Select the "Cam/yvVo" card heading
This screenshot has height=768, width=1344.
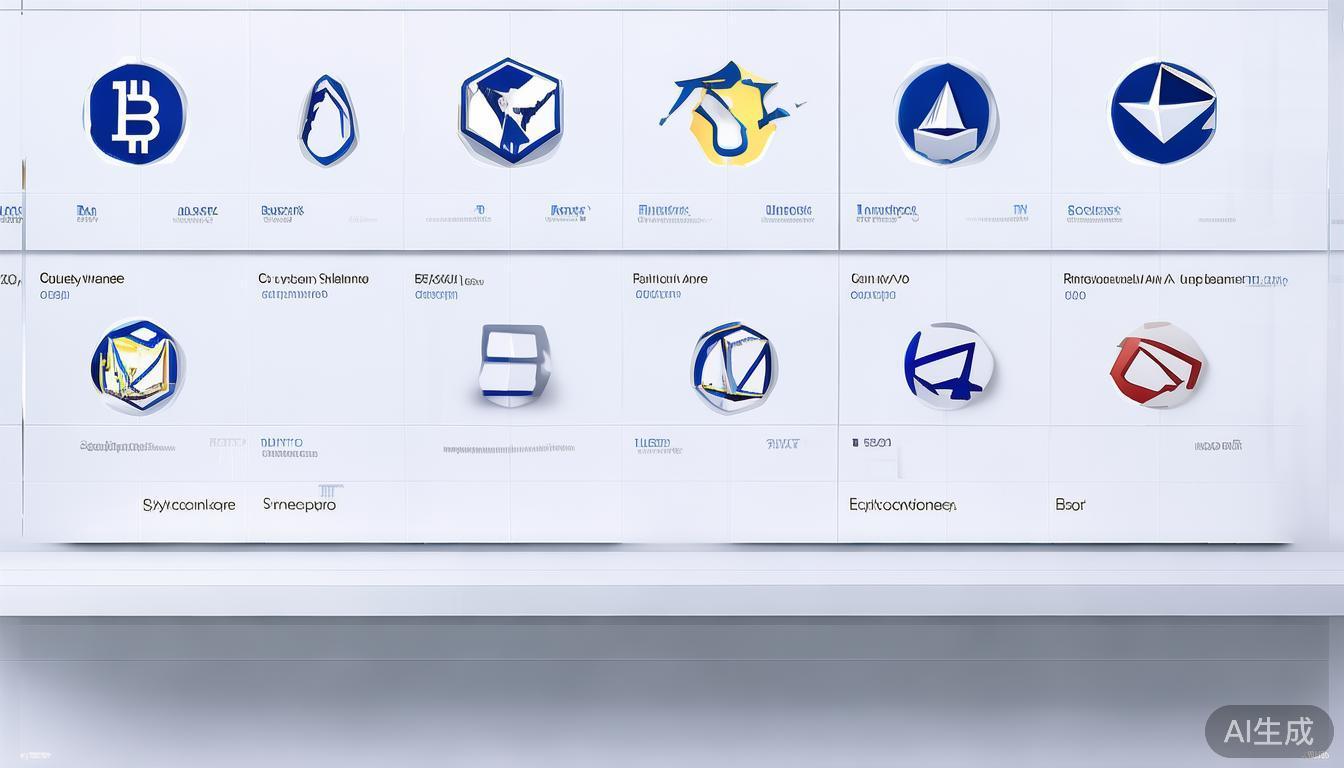coord(880,279)
